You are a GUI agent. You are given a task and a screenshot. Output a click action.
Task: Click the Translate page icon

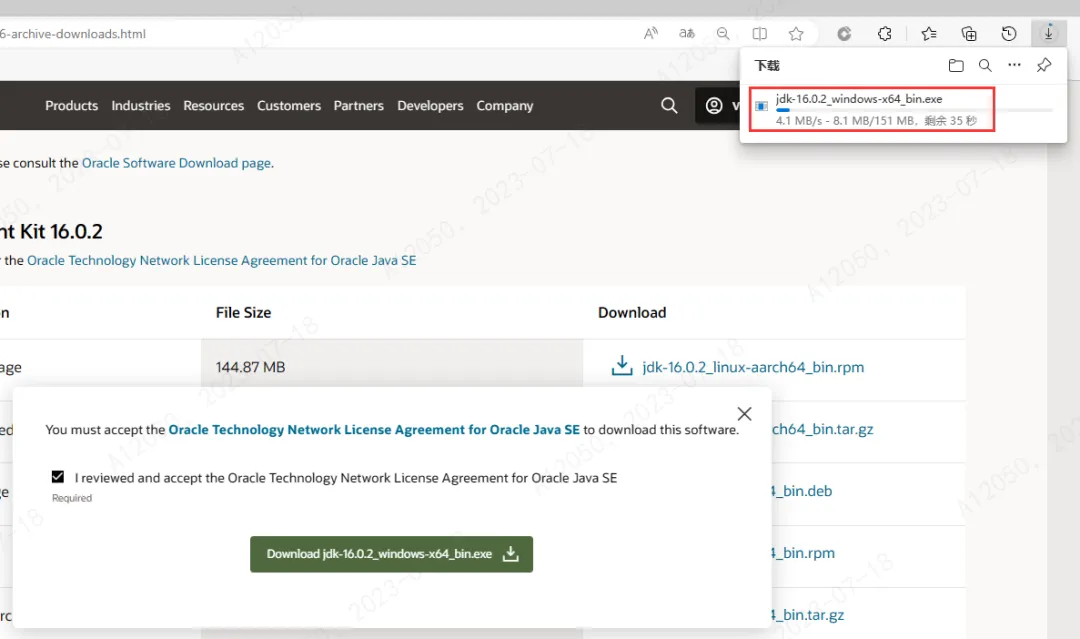[687, 34]
